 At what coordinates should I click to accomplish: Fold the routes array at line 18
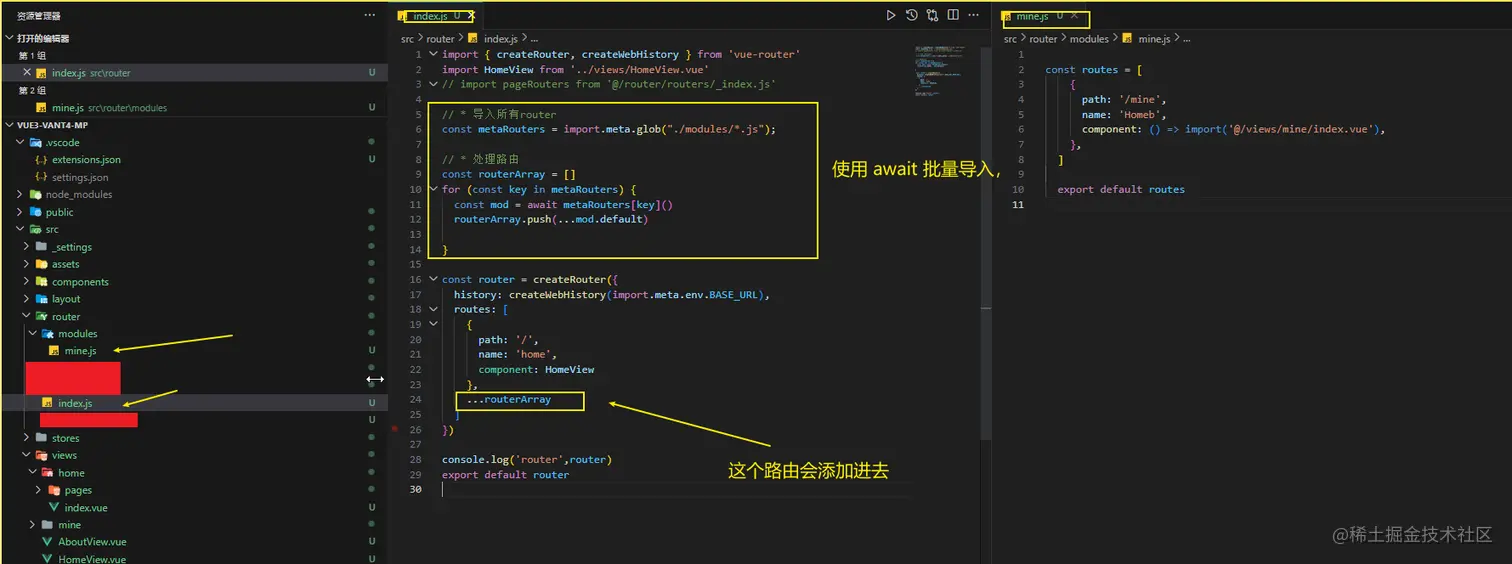pos(433,309)
